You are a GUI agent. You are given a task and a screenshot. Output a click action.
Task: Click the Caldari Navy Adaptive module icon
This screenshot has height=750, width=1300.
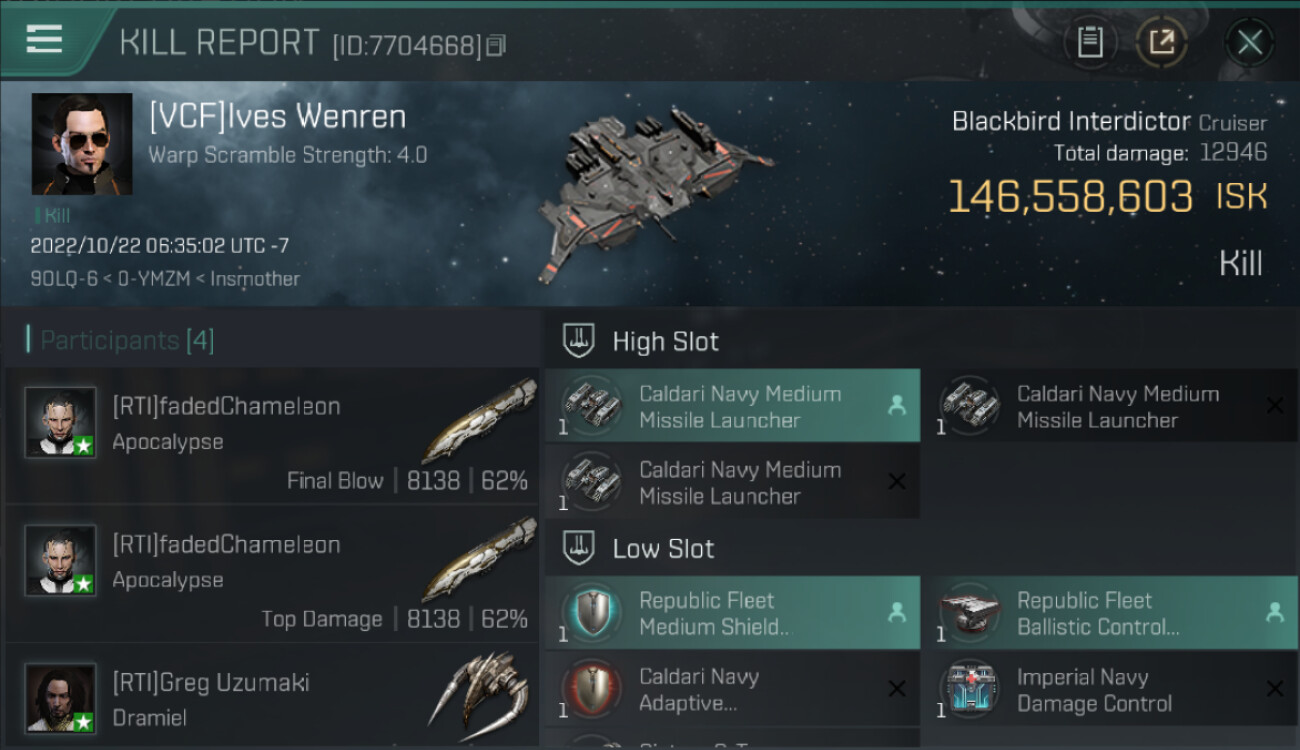(591, 689)
